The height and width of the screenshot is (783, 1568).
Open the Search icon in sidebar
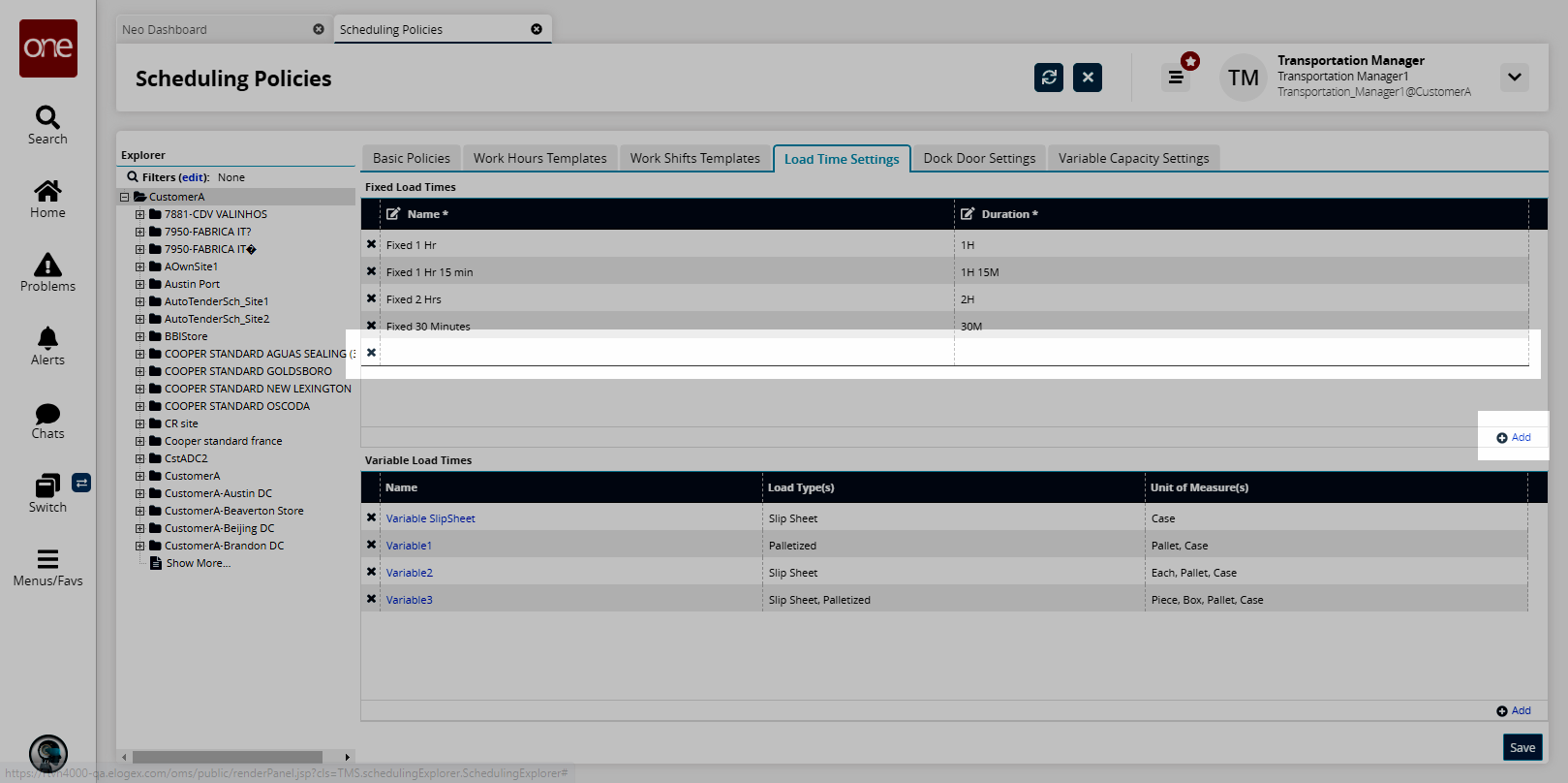(47, 118)
